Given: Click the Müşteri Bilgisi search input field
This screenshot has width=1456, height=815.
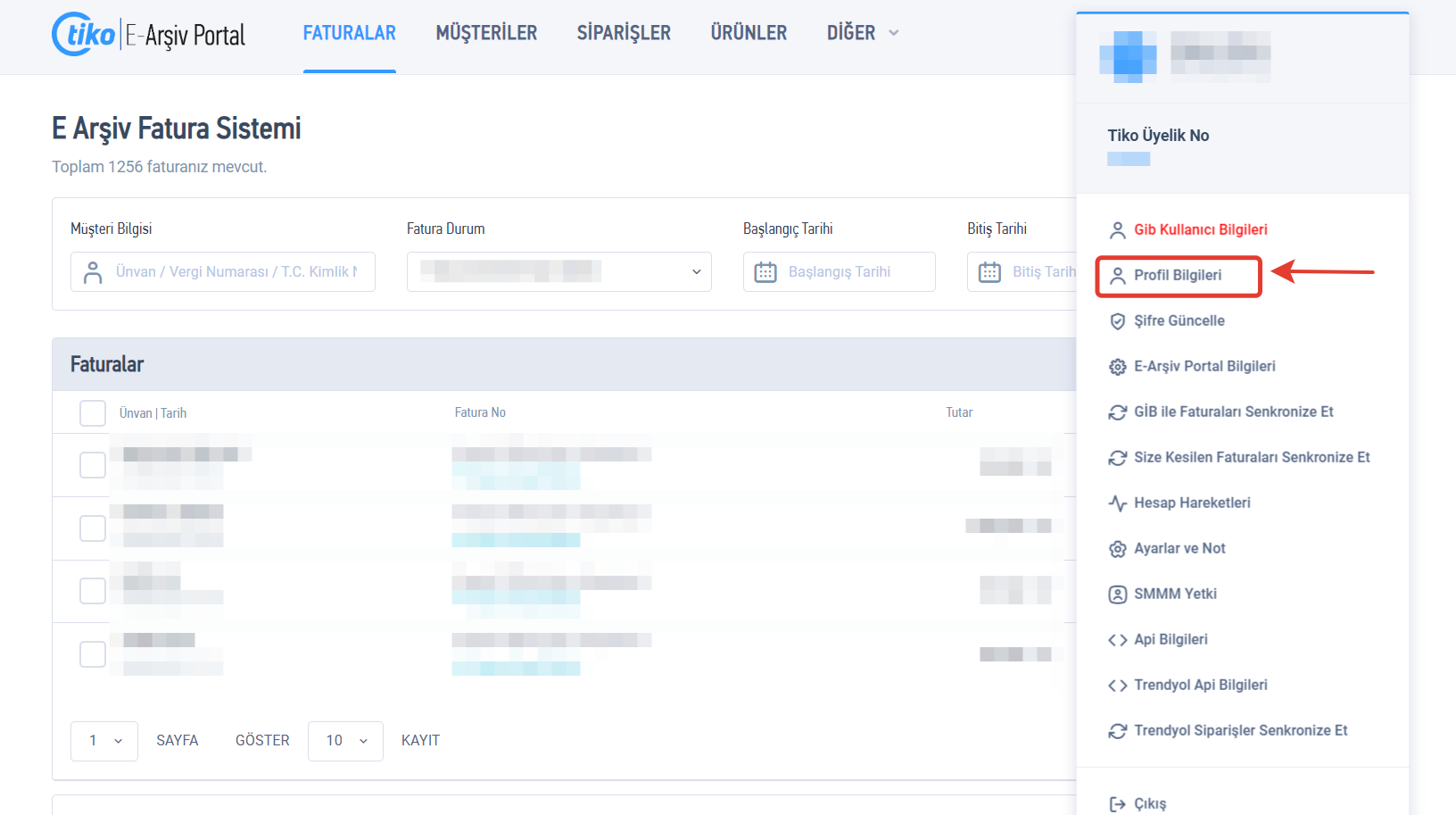Looking at the screenshot, I should click(x=223, y=271).
